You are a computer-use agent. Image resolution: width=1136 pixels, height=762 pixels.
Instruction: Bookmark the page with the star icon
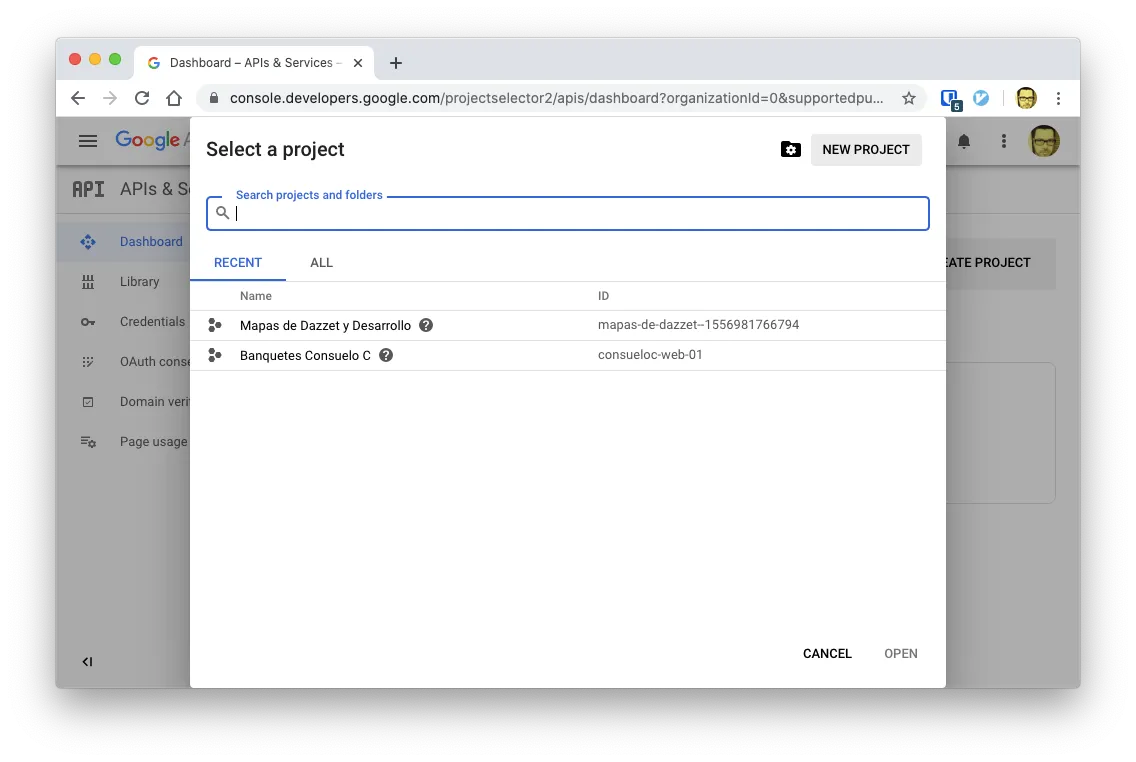tap(909, 98)
